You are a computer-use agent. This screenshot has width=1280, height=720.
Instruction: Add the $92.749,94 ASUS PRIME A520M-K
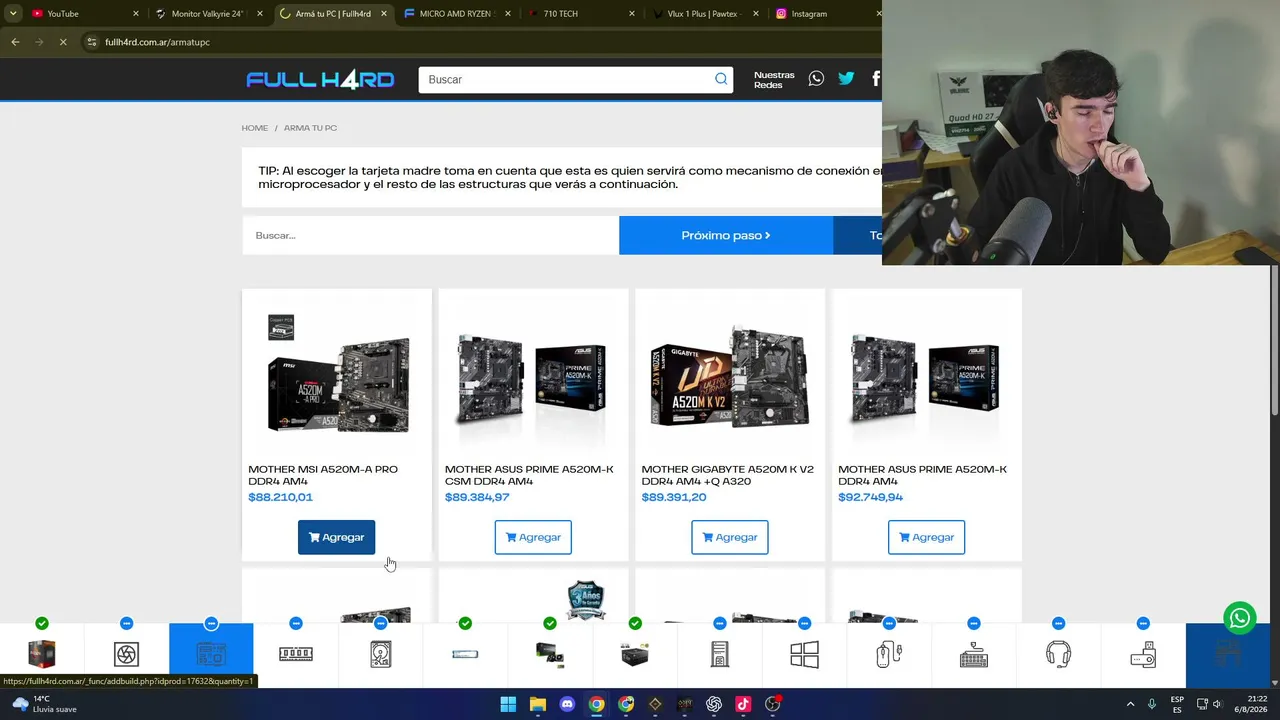pyautogui.click(x=926, y=537)
